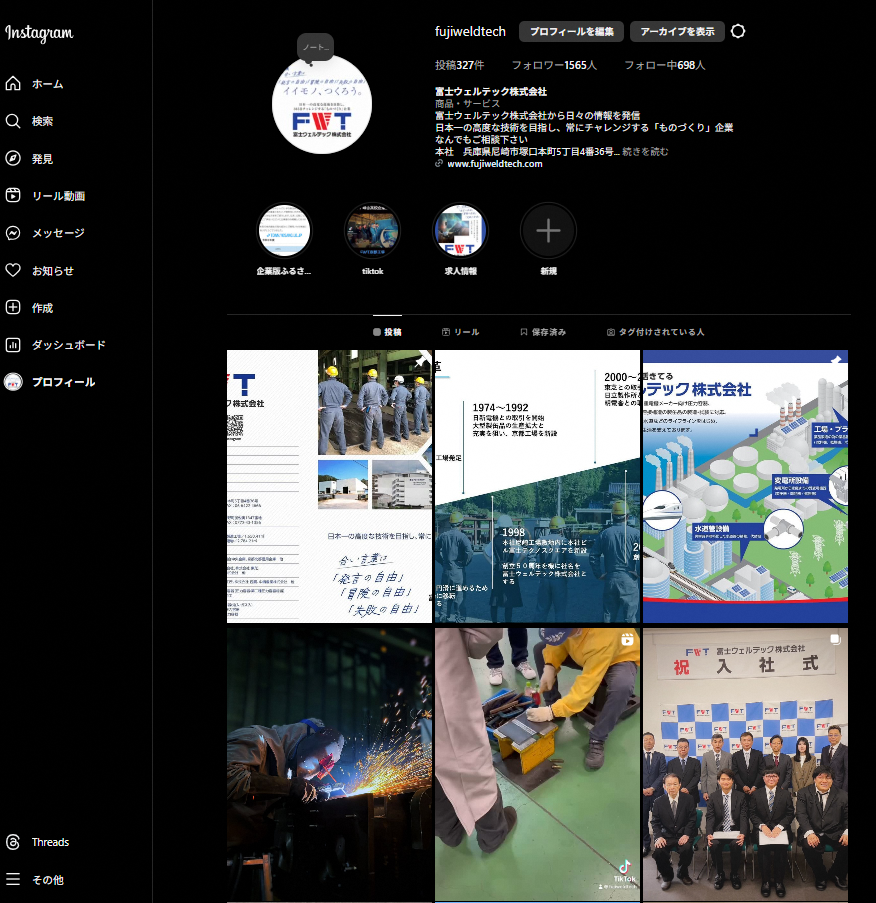Image resolution: width=876 pixels, height=903 pixels.
Task: Open the www.fujiweldtech.com link
Action: pos(494,164)
